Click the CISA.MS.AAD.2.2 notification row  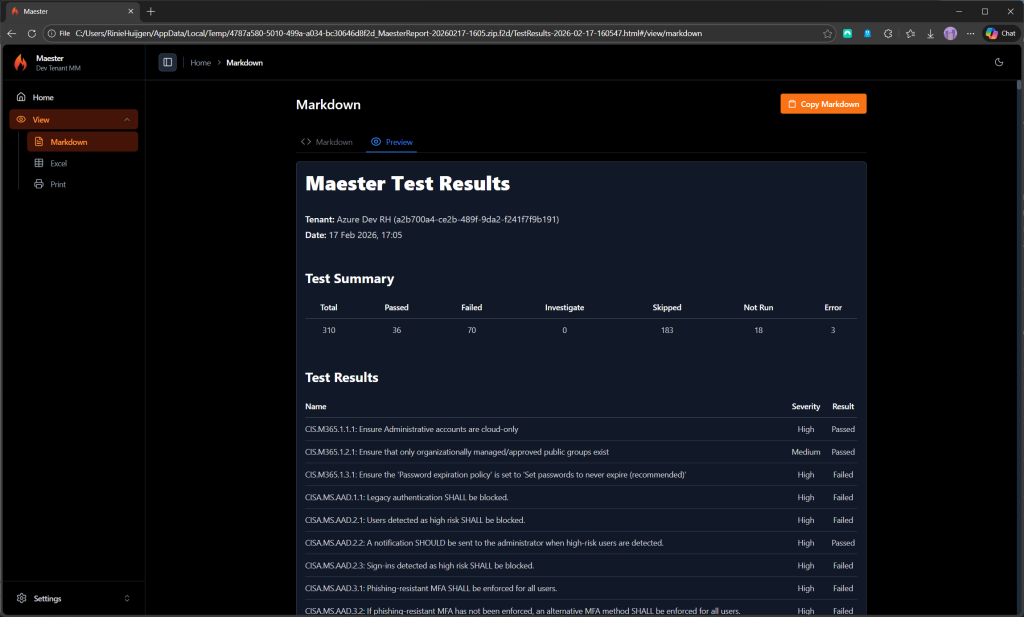click(581, 543)
